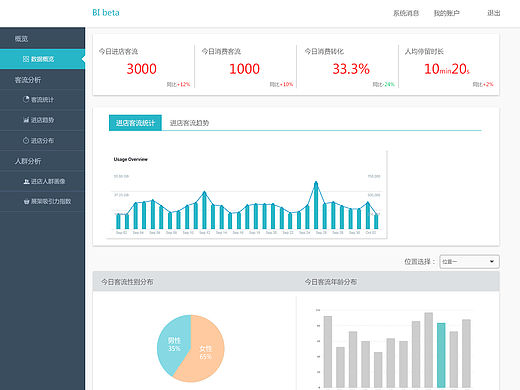This screenshot has height=390, width=520.
Task: Open 系统消息 in the top bar
Action: 406,13
